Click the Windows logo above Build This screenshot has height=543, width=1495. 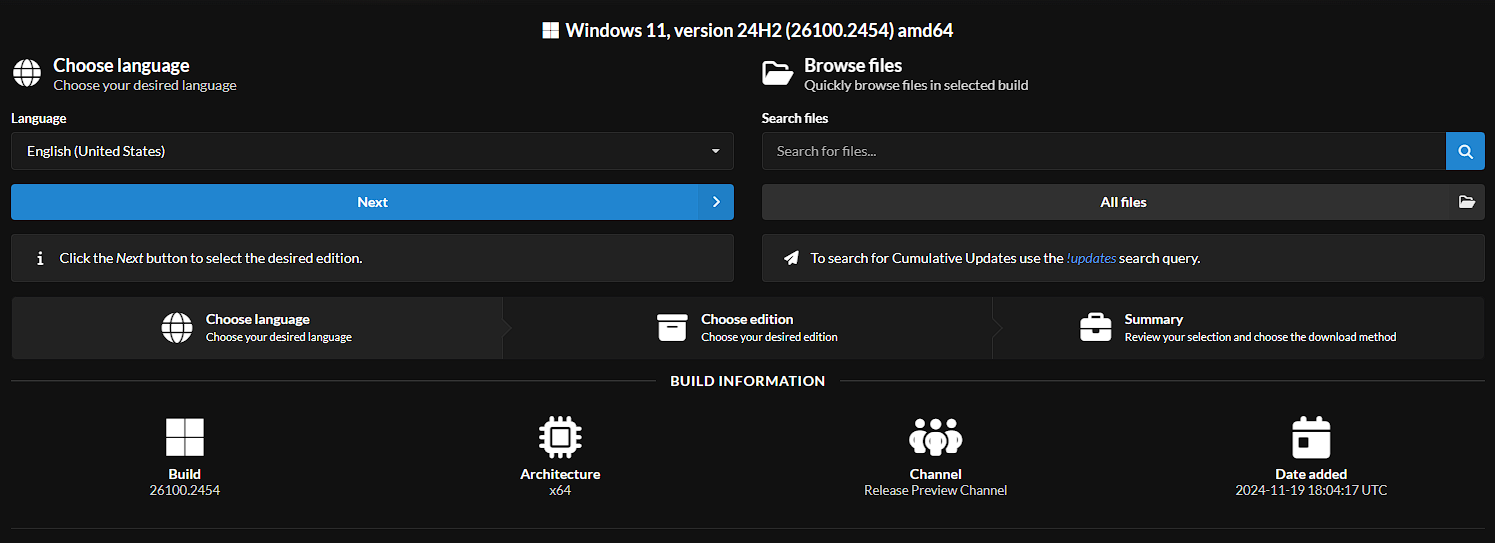(x=185, y=438)
